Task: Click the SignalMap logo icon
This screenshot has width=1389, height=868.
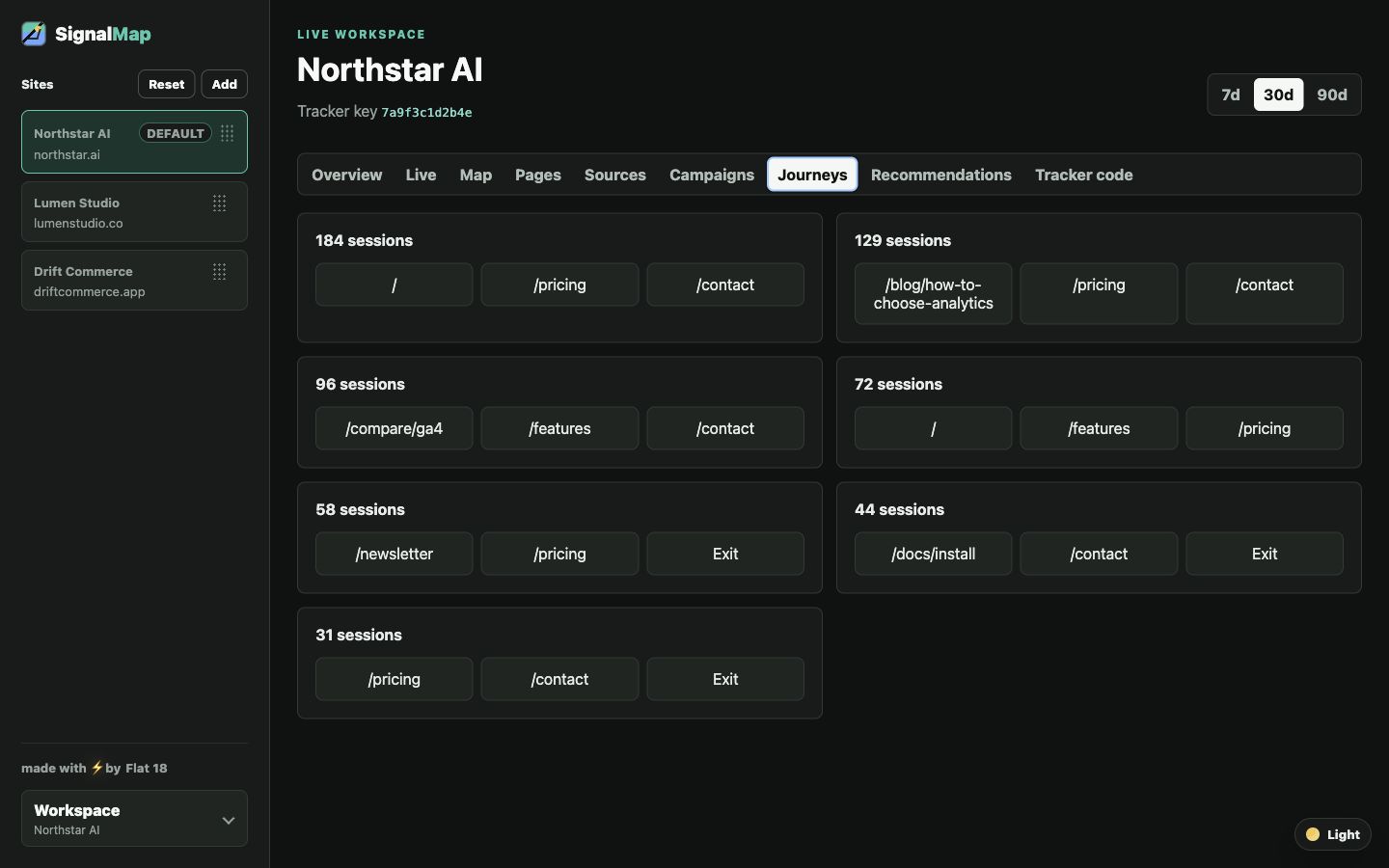Action: (34, 34)
